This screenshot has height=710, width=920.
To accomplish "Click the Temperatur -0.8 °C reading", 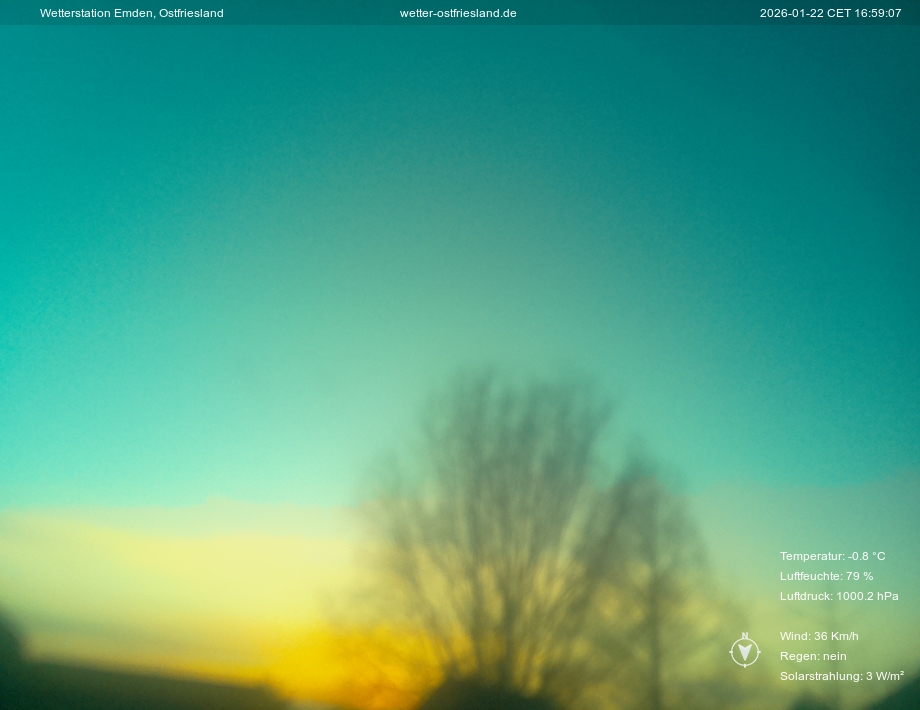I will [832, 556].
